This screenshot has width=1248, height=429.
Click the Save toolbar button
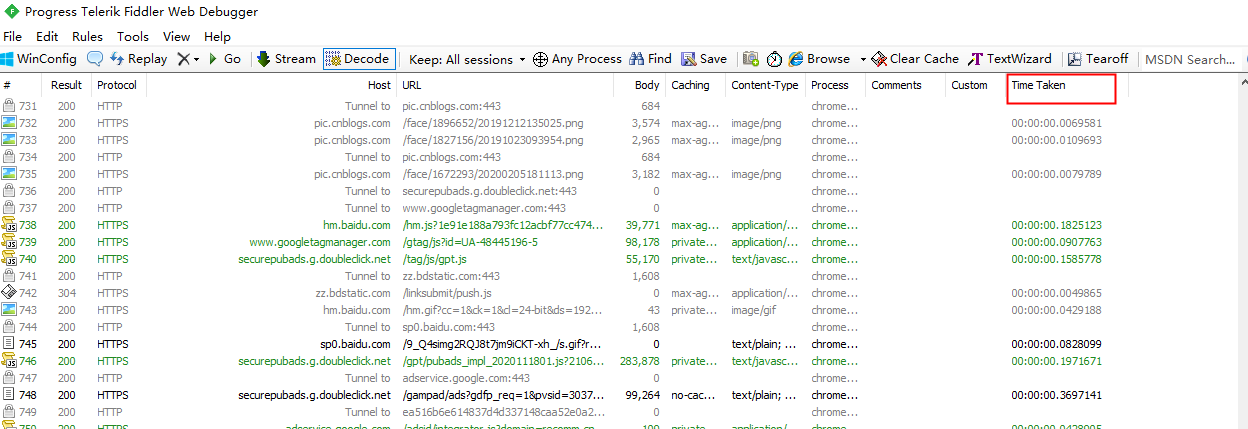[704, 59]
